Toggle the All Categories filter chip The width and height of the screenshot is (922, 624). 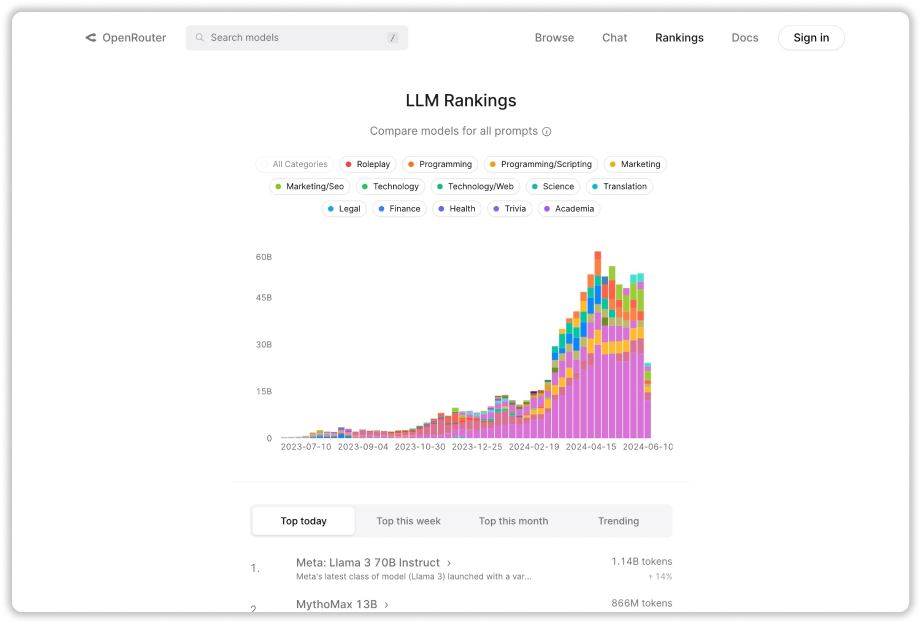tap(295, 164)
